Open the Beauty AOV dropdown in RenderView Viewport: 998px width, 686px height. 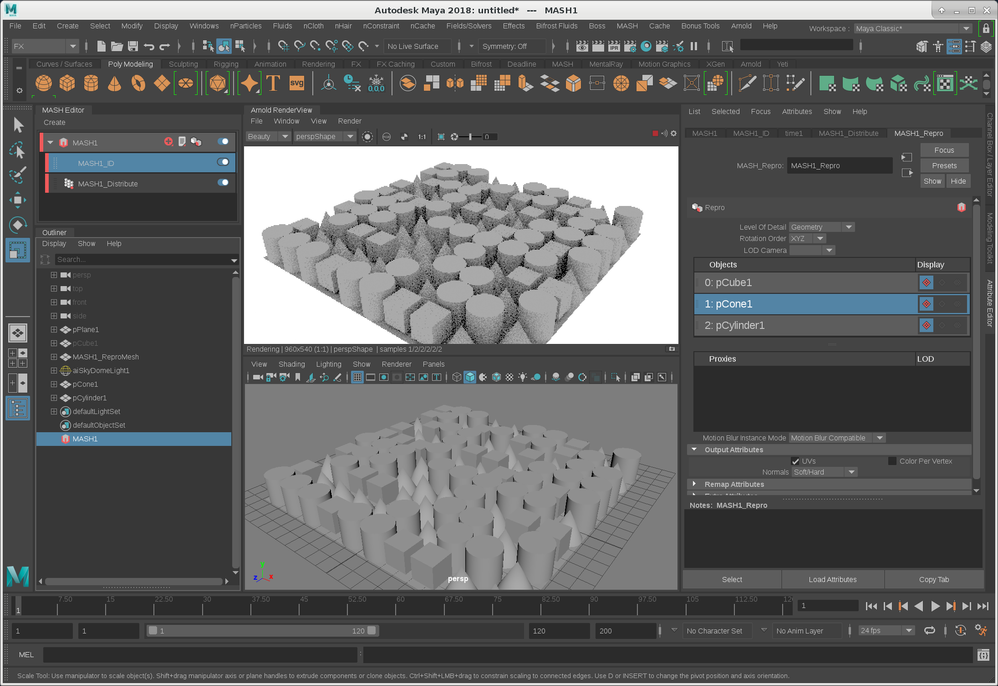click(x=267, y=137)
